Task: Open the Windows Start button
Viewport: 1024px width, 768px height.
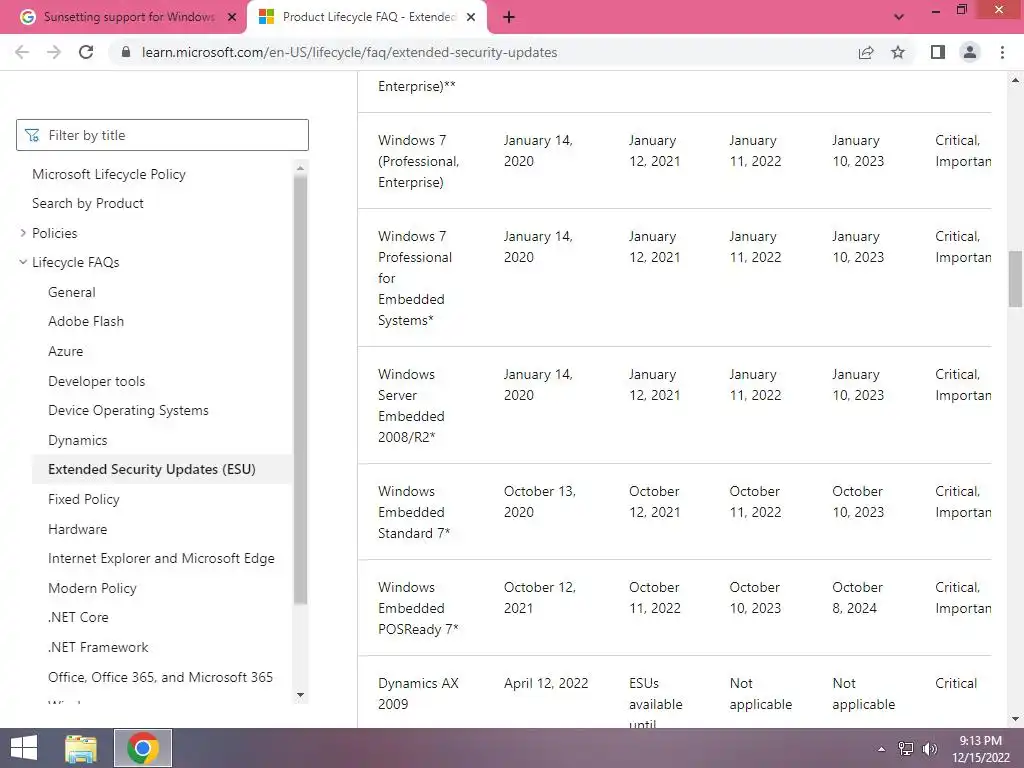Action: [x=24, y=748]
